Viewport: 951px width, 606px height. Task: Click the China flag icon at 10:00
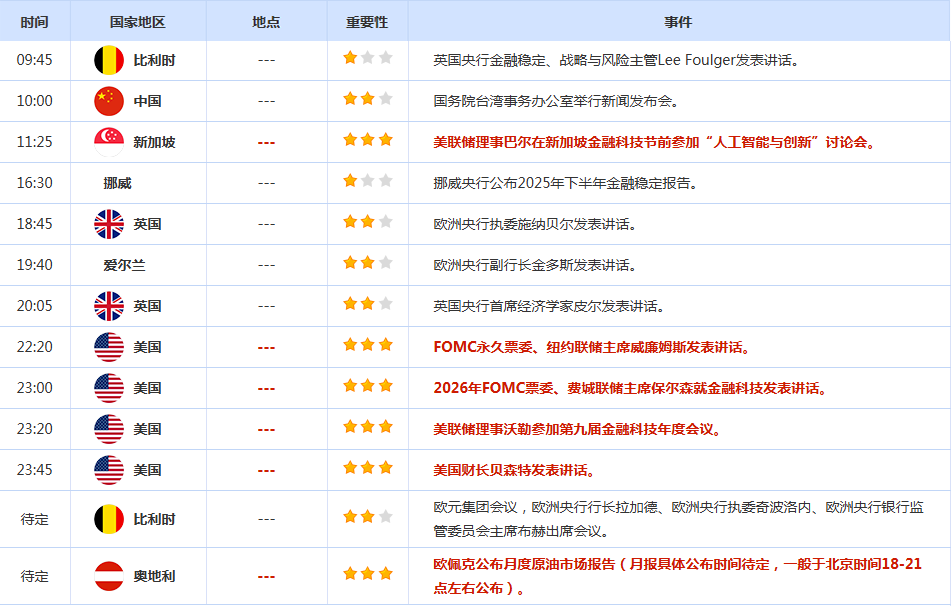coord(109,101)
